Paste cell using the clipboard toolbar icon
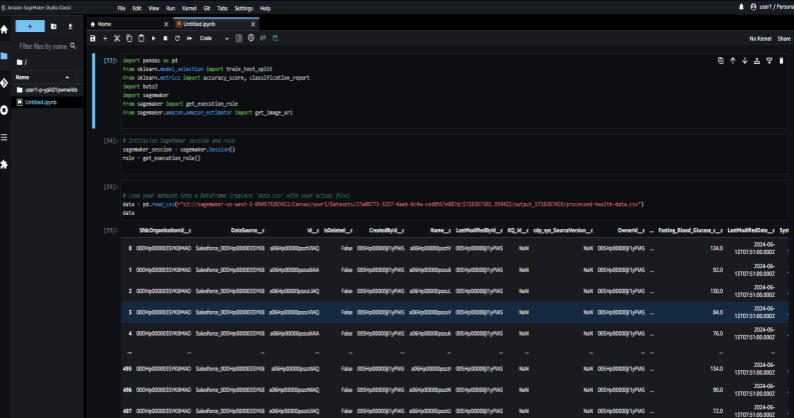The image size is (794, 418). 141,39
